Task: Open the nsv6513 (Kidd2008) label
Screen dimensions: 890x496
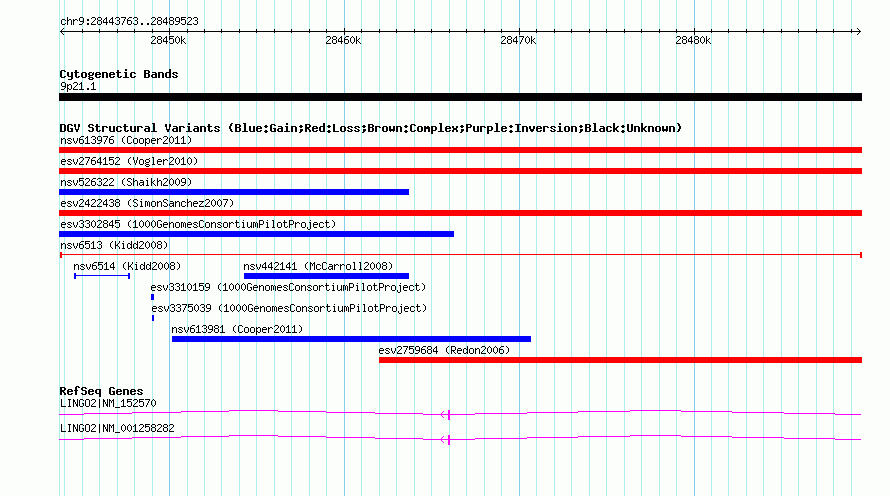Action: (114, 245)
